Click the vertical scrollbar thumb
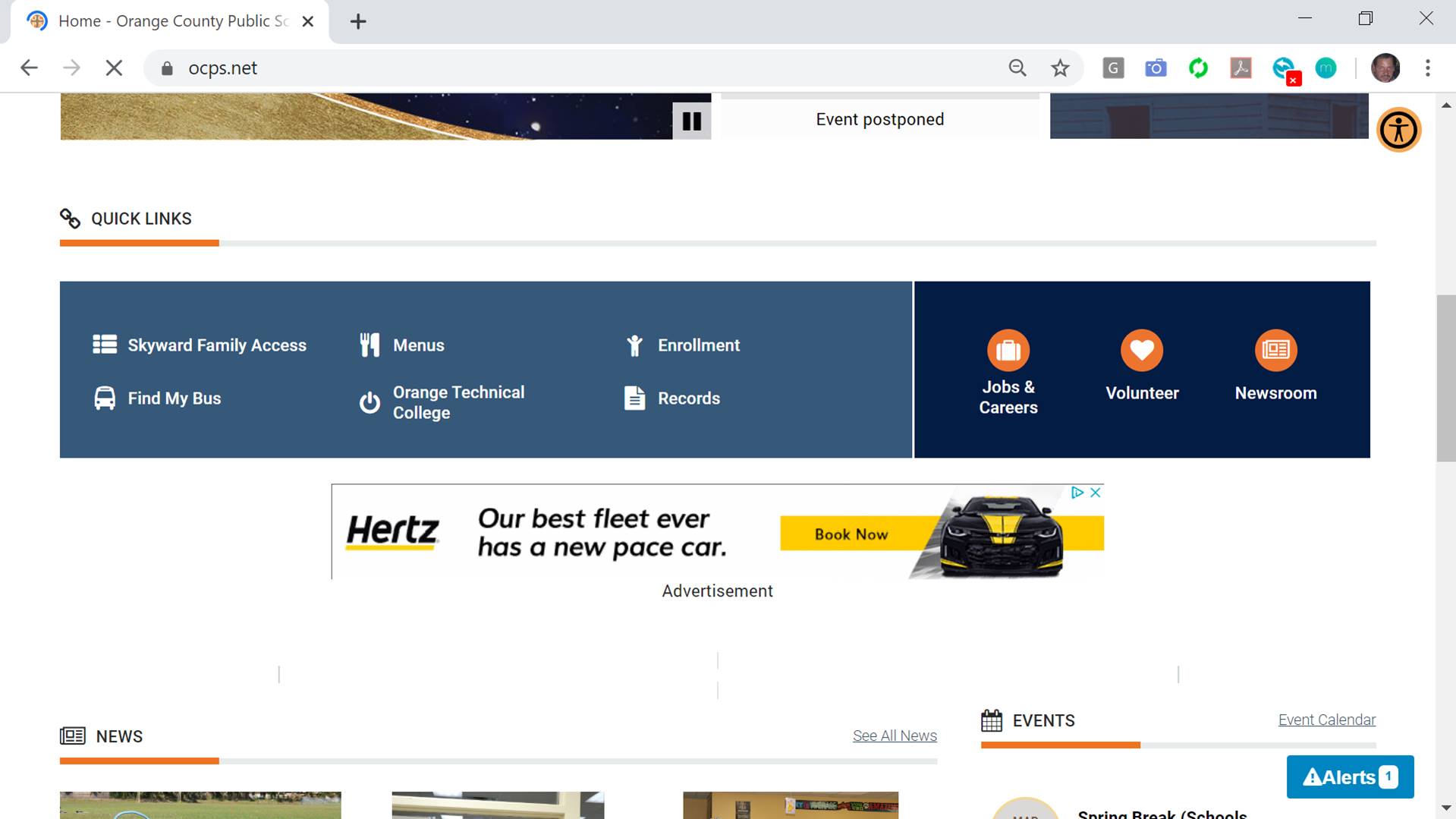This screenshot has width=1456, height=819. (x=1446, y=378)
